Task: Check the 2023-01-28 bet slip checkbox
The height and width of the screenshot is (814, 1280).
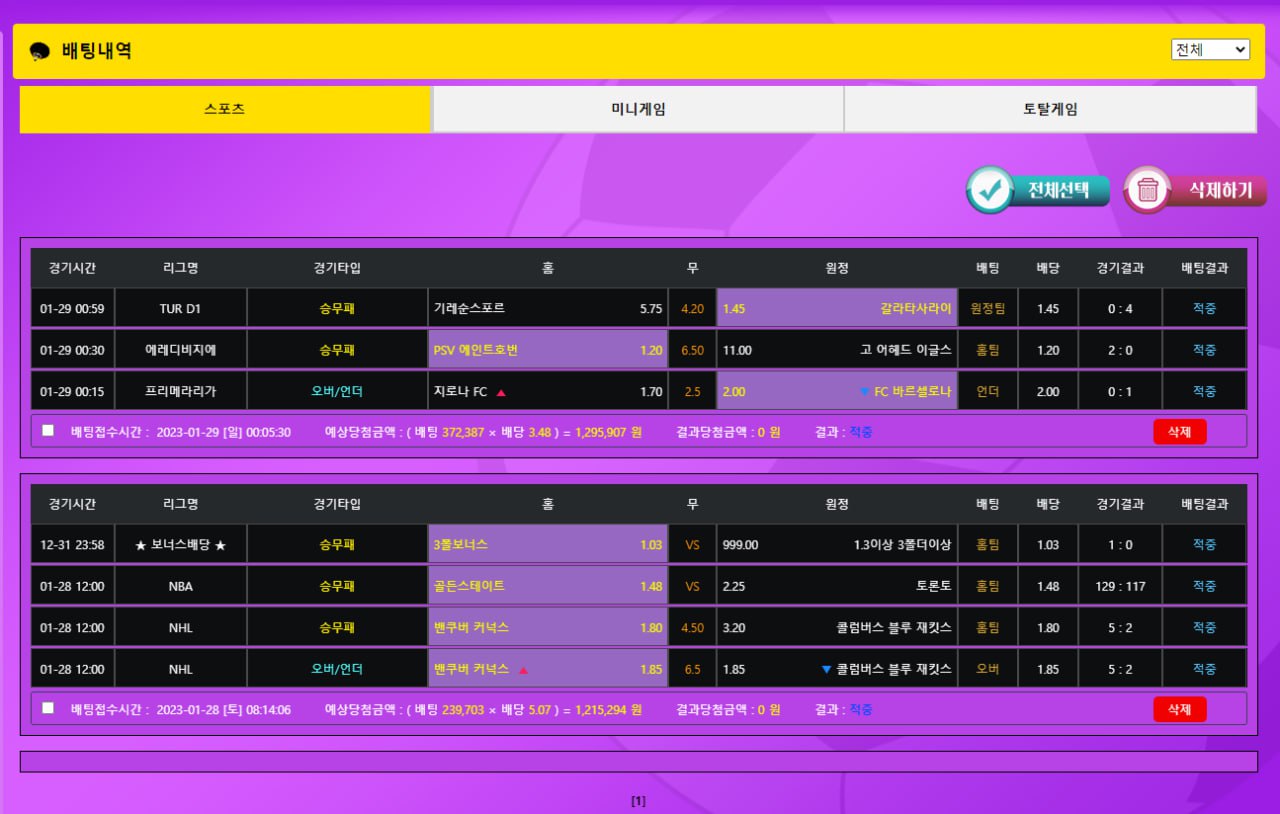Action: (48, 708)
